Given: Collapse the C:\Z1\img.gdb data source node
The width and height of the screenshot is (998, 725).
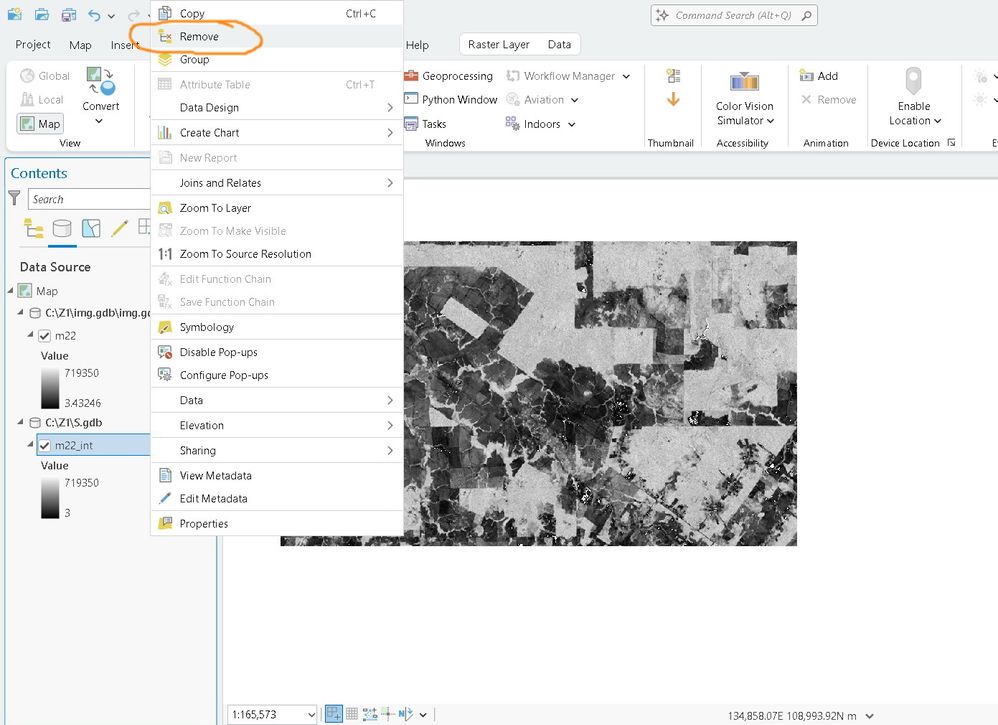Looking at the screenshot, I should click(x=20, y=312).
